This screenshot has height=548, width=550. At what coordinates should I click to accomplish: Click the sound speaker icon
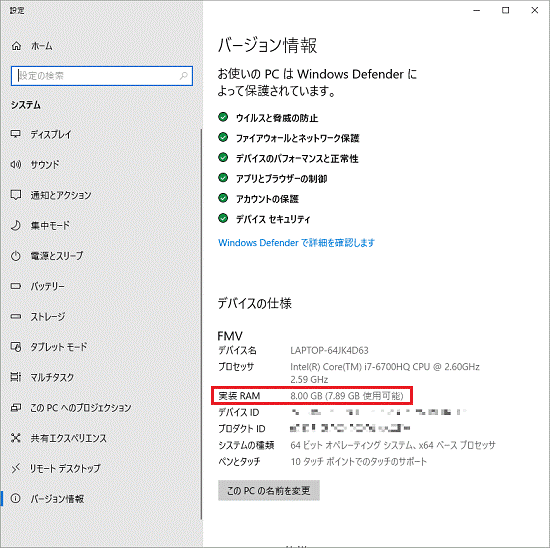click(16, 164)
